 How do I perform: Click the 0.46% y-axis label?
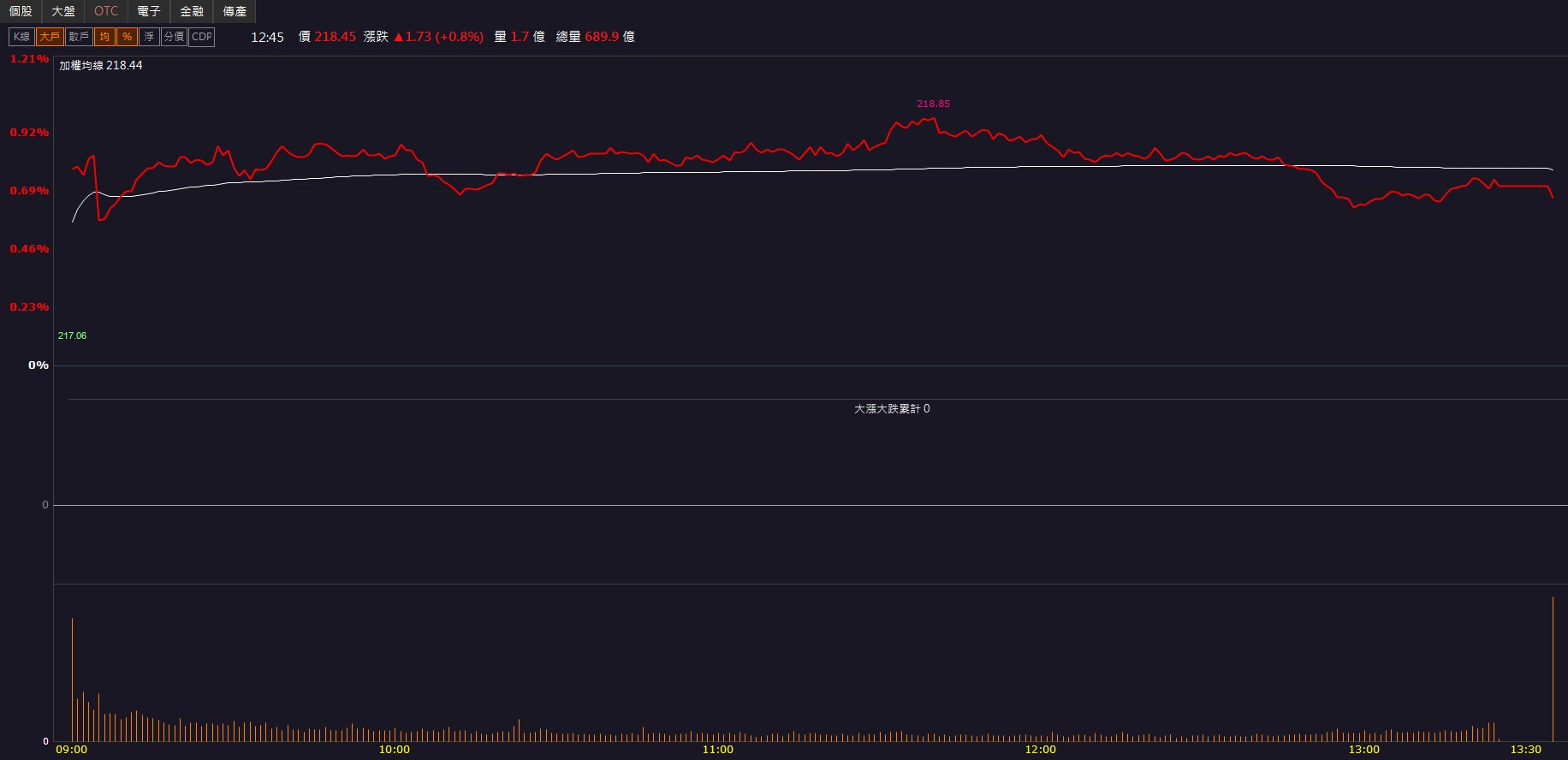[29, 249]
